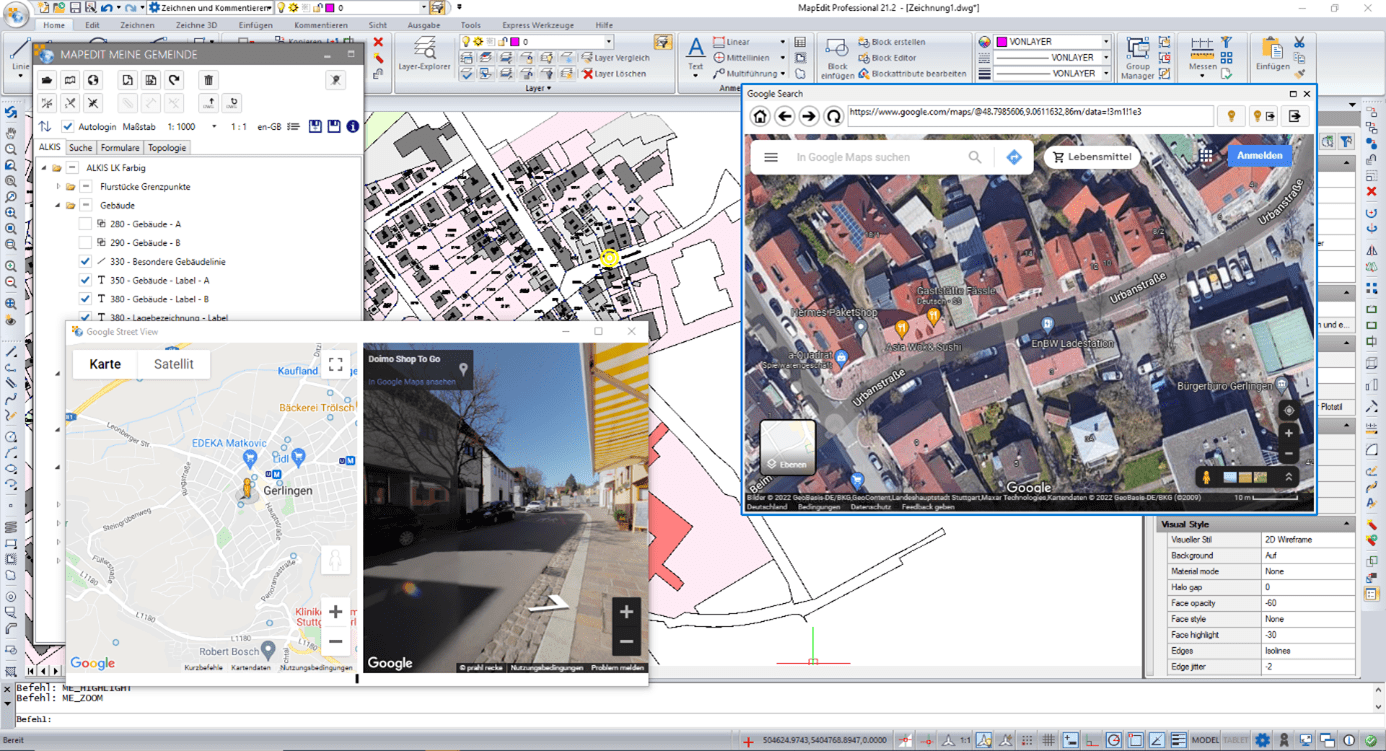Toggle the Flurstücke Grenzpunkte group checkbox

click(87, 187)
